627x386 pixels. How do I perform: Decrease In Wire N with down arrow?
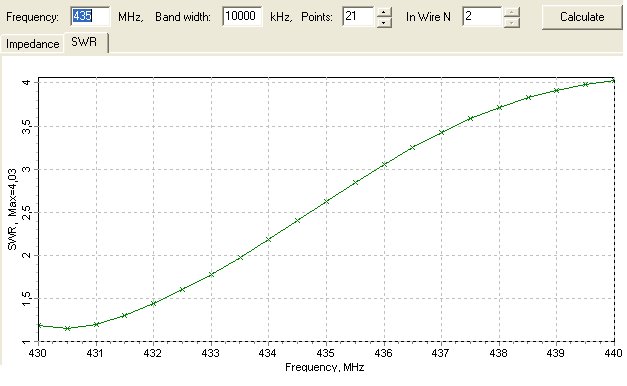click(x=512, y=22)
